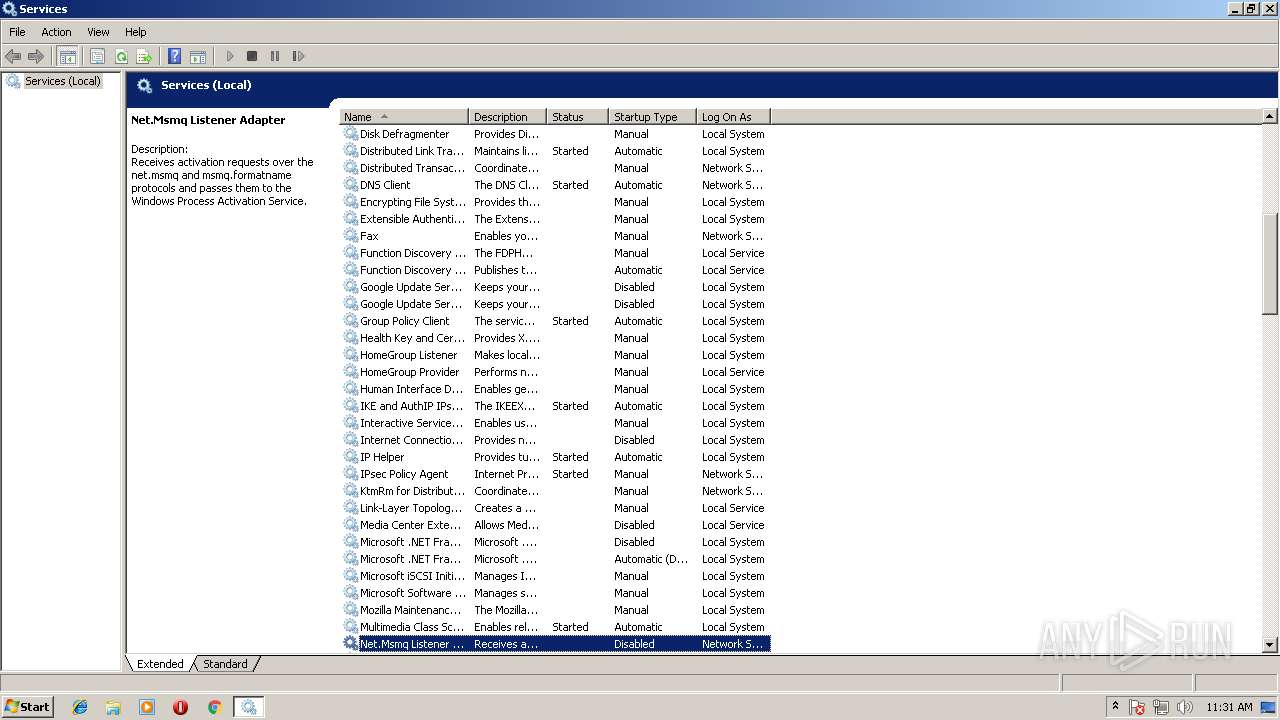This screenshot has height=720, width=1280.
Task: Open the File menu
Action: pos(17,32)
